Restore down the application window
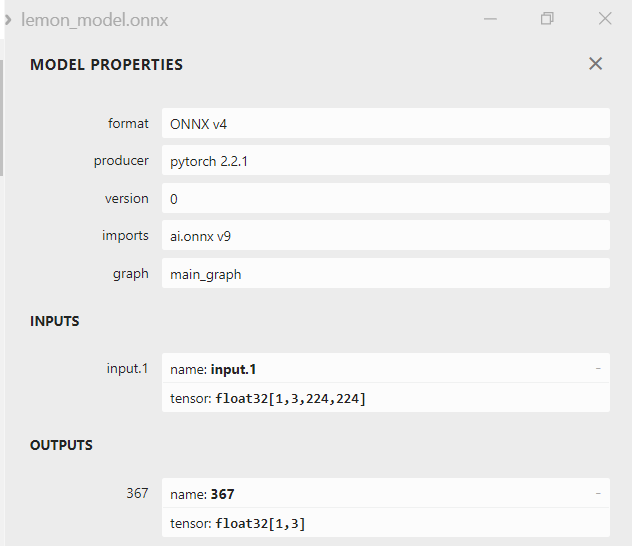Screen dimensions: 632x546 point(547,18)
